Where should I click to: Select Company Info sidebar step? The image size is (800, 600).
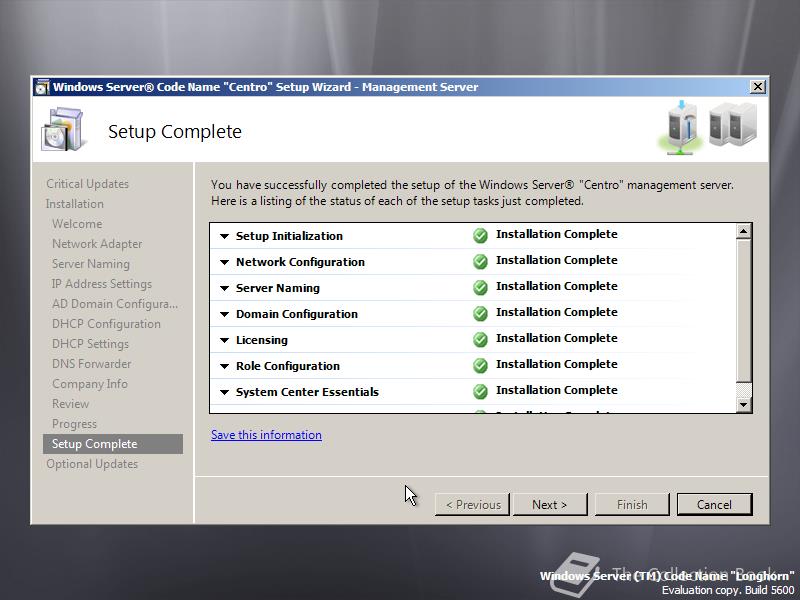pyautogui.click(x=90, y=384)
